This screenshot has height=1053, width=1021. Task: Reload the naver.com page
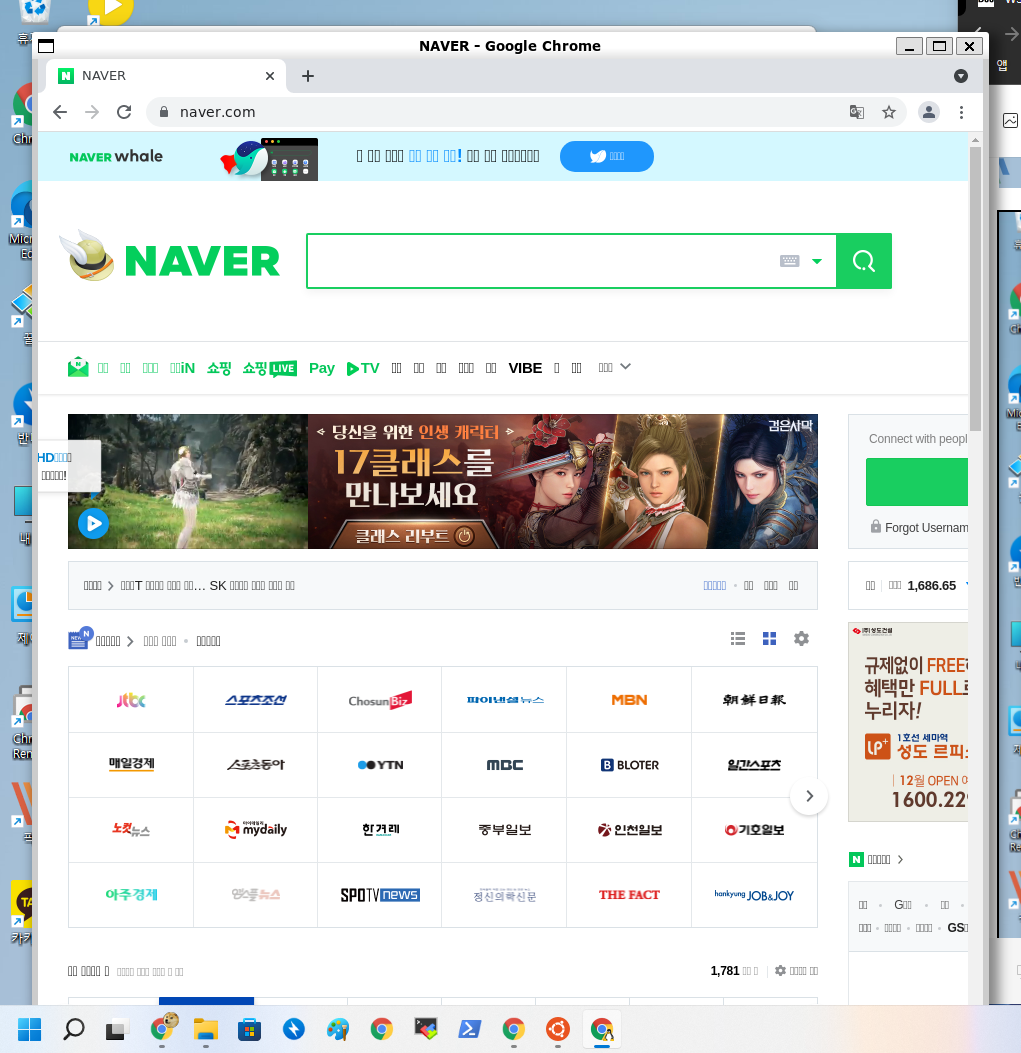[x=124, y=112]
